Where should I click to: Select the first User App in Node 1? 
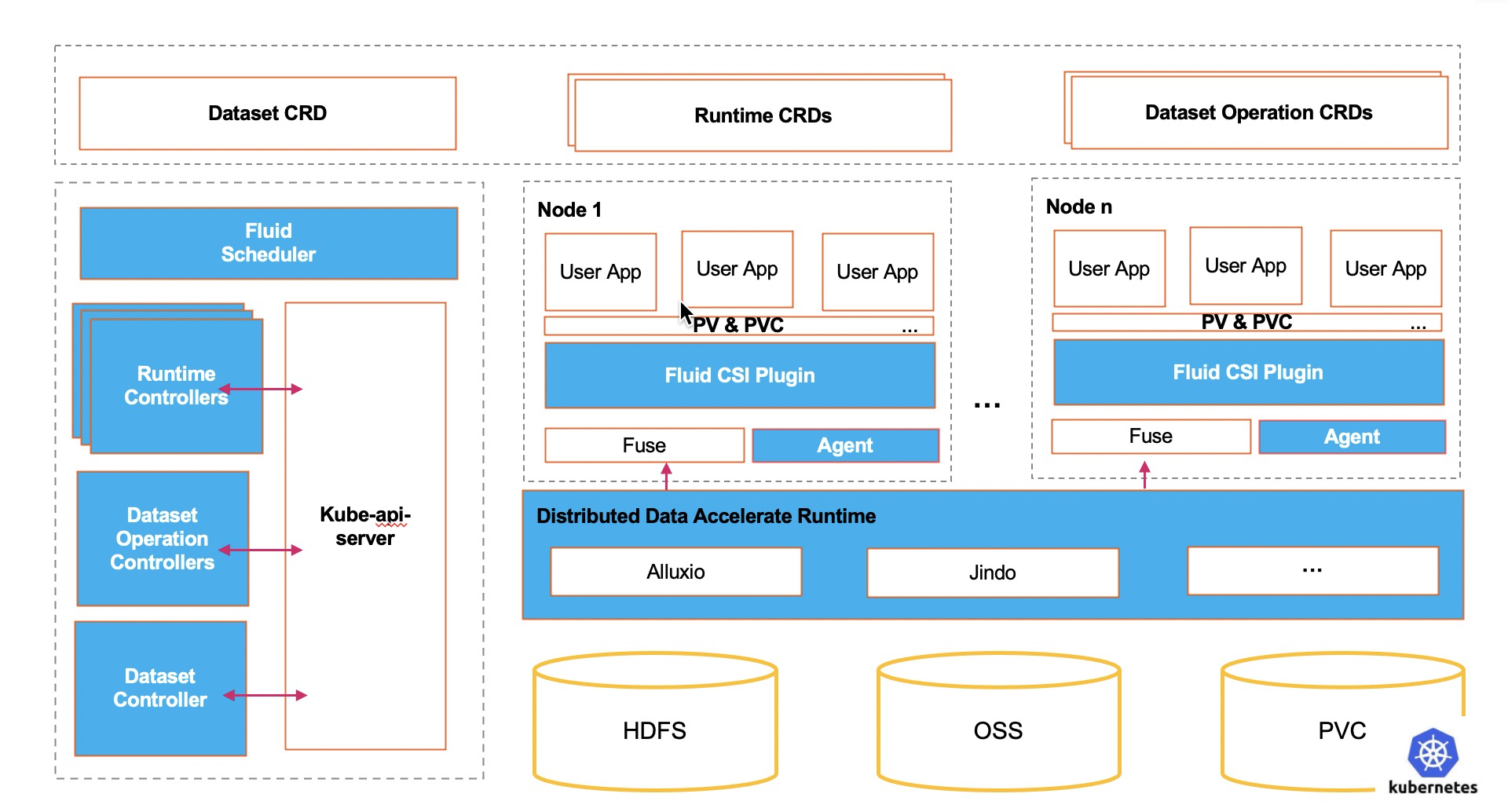tap(601, 272)
